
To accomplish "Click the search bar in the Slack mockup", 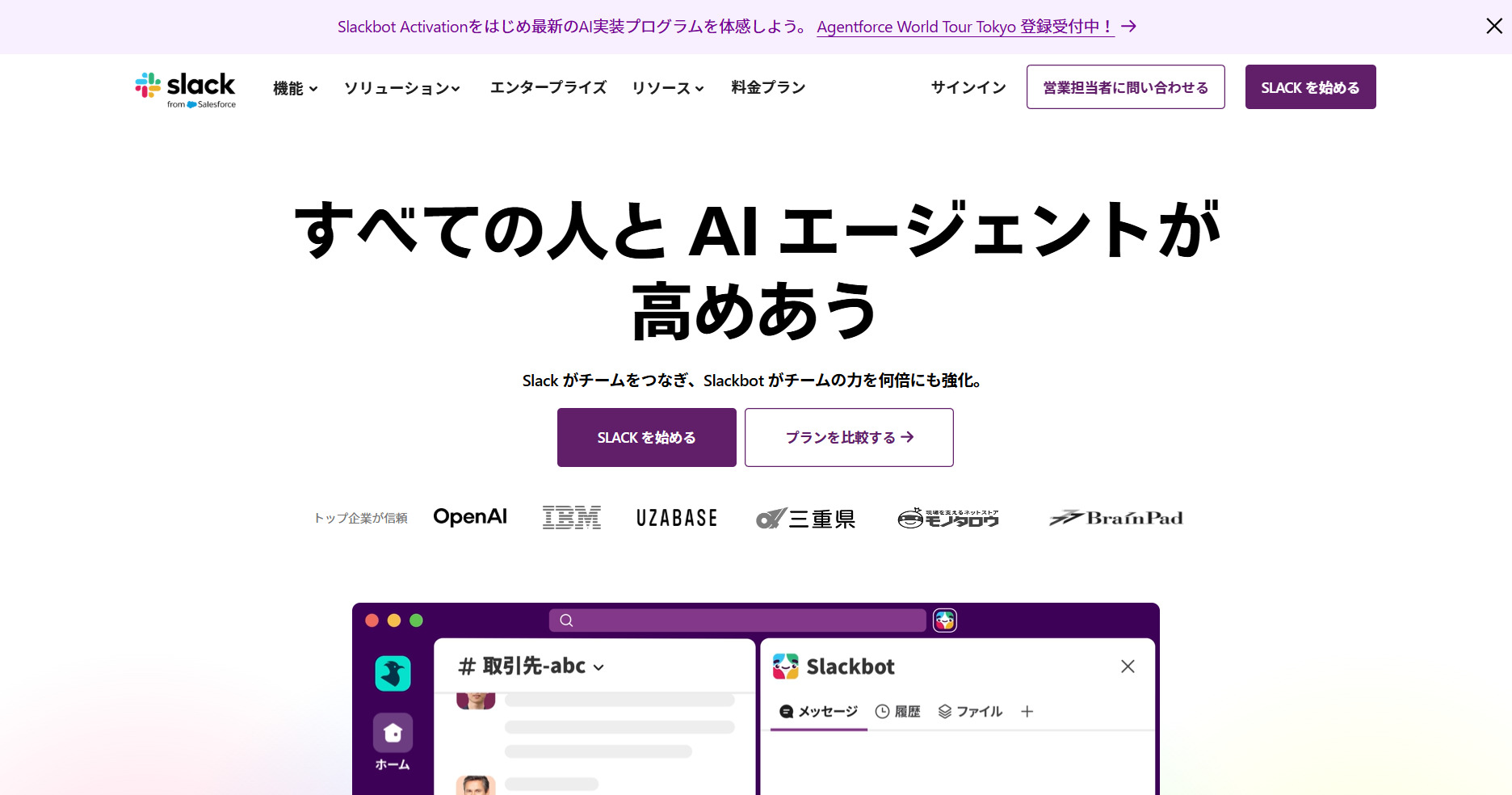I will [737, 620].
